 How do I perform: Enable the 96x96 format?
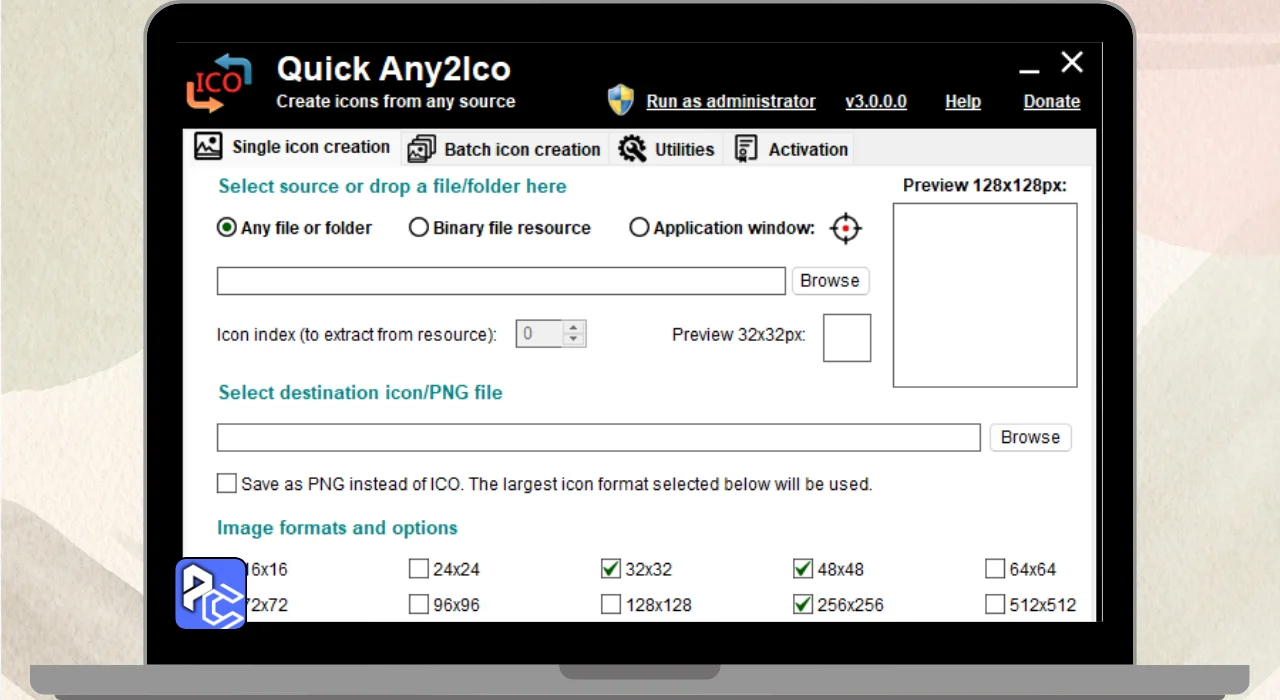[x=419, y=605]
